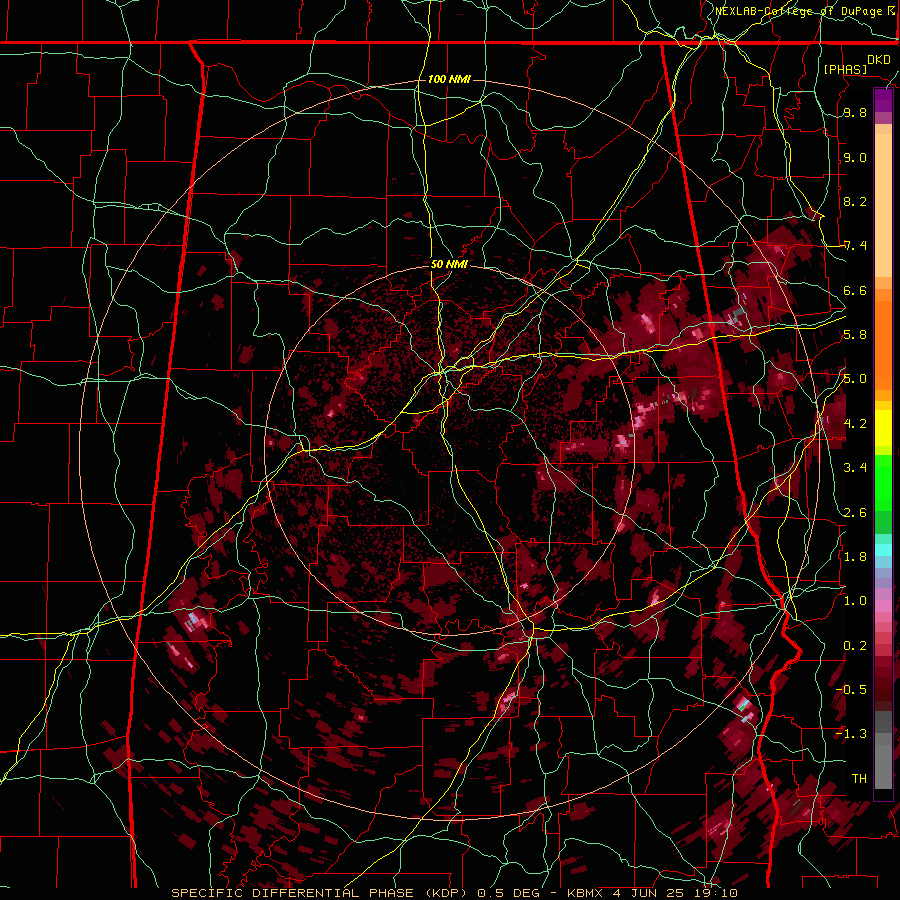Screen dimensions: 900x900
Task: Click the 2.6 value on the scale
Action: pos(855,513)
